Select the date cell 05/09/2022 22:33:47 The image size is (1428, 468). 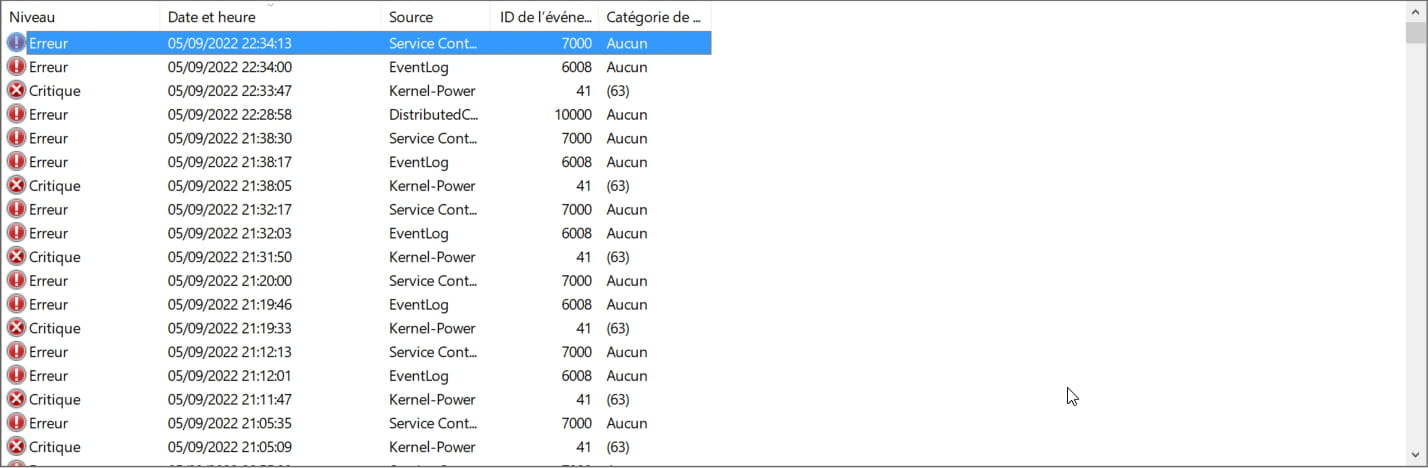click(229, 90)
